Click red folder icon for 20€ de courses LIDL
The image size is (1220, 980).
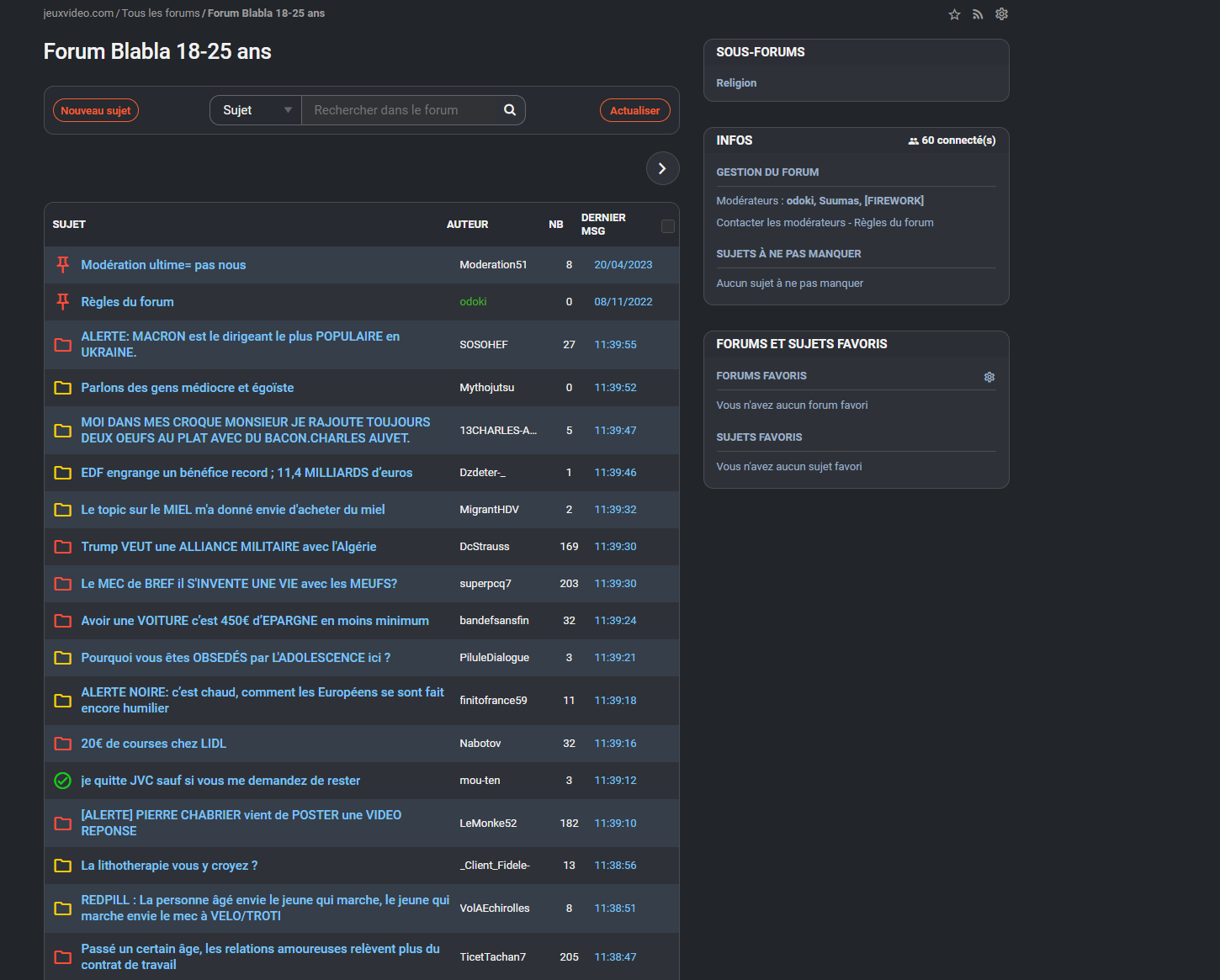[x=62, y=744]
